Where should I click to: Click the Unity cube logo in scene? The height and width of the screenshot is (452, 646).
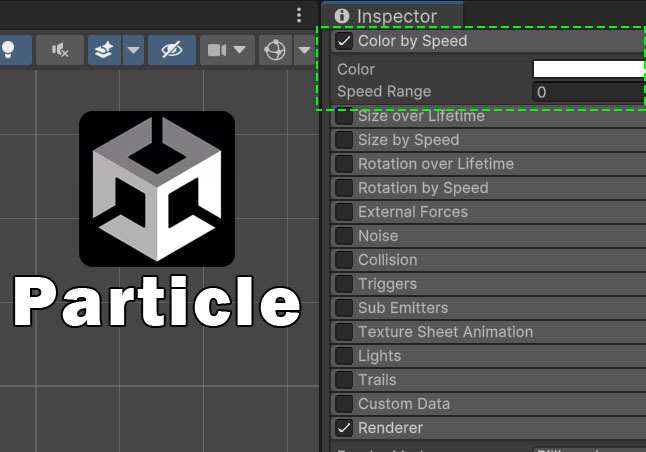pos(157,189)
